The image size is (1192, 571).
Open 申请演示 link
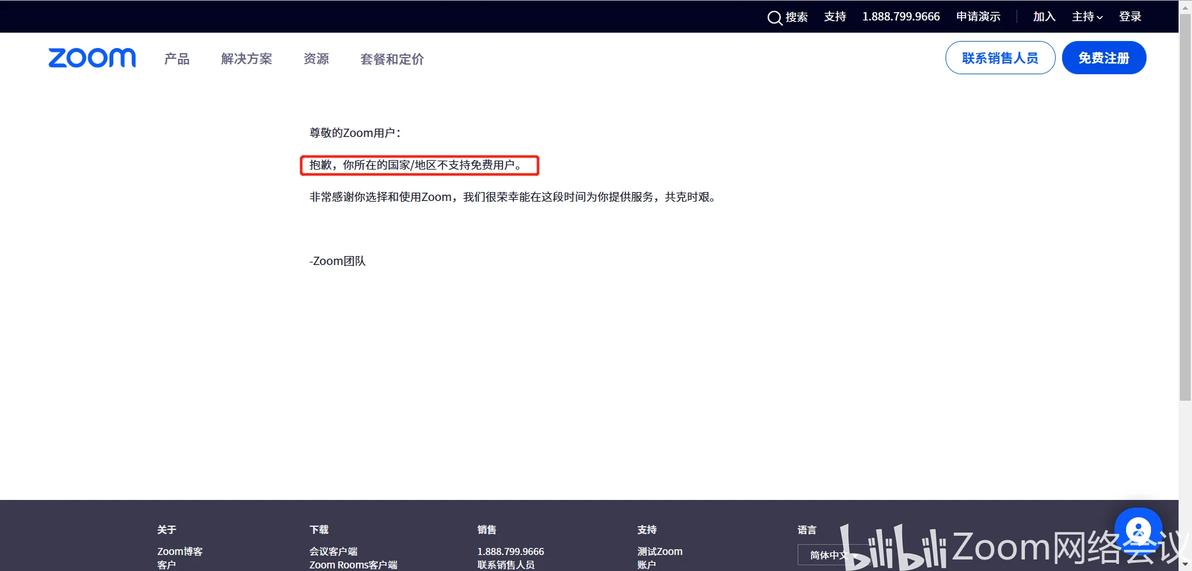tap(978, 17)
